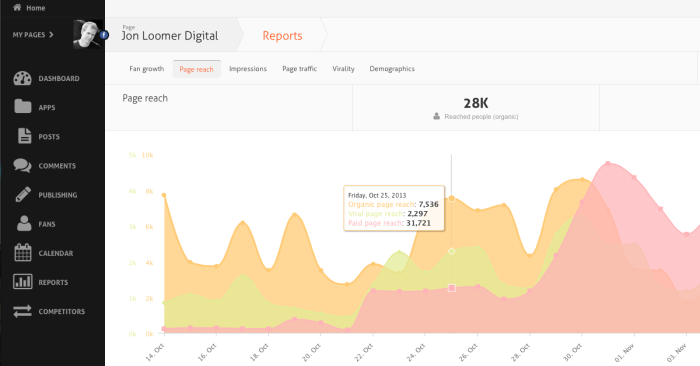Select the Page reach tab
Viewport: 700px width, 366px height.
(196, 69)
